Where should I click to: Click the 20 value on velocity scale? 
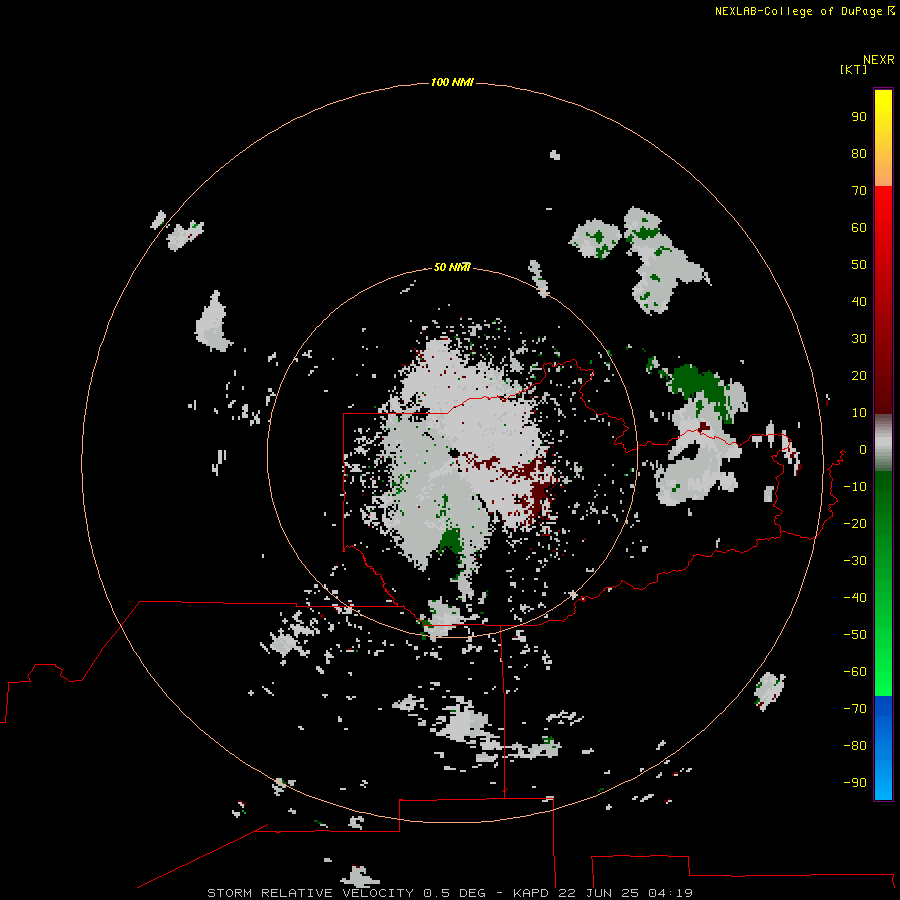(859, 376)
